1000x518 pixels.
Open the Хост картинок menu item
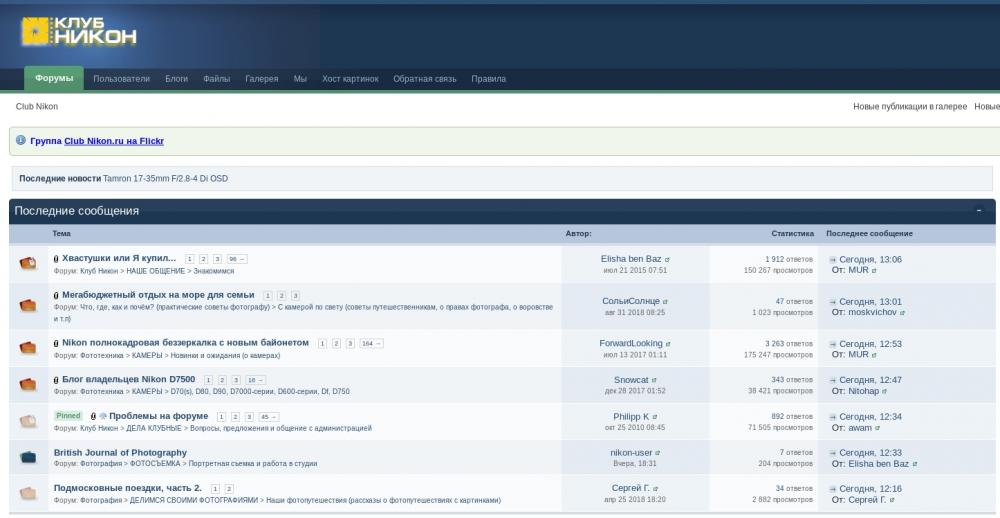pos(350,79)
